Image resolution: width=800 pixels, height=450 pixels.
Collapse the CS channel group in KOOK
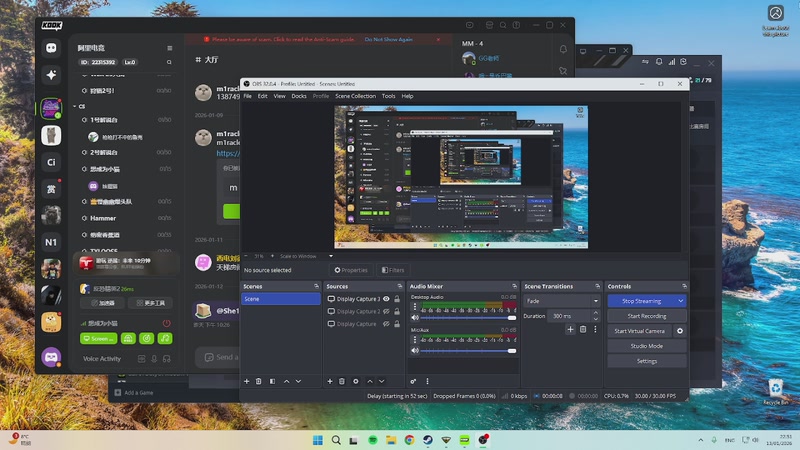(75, 106)
